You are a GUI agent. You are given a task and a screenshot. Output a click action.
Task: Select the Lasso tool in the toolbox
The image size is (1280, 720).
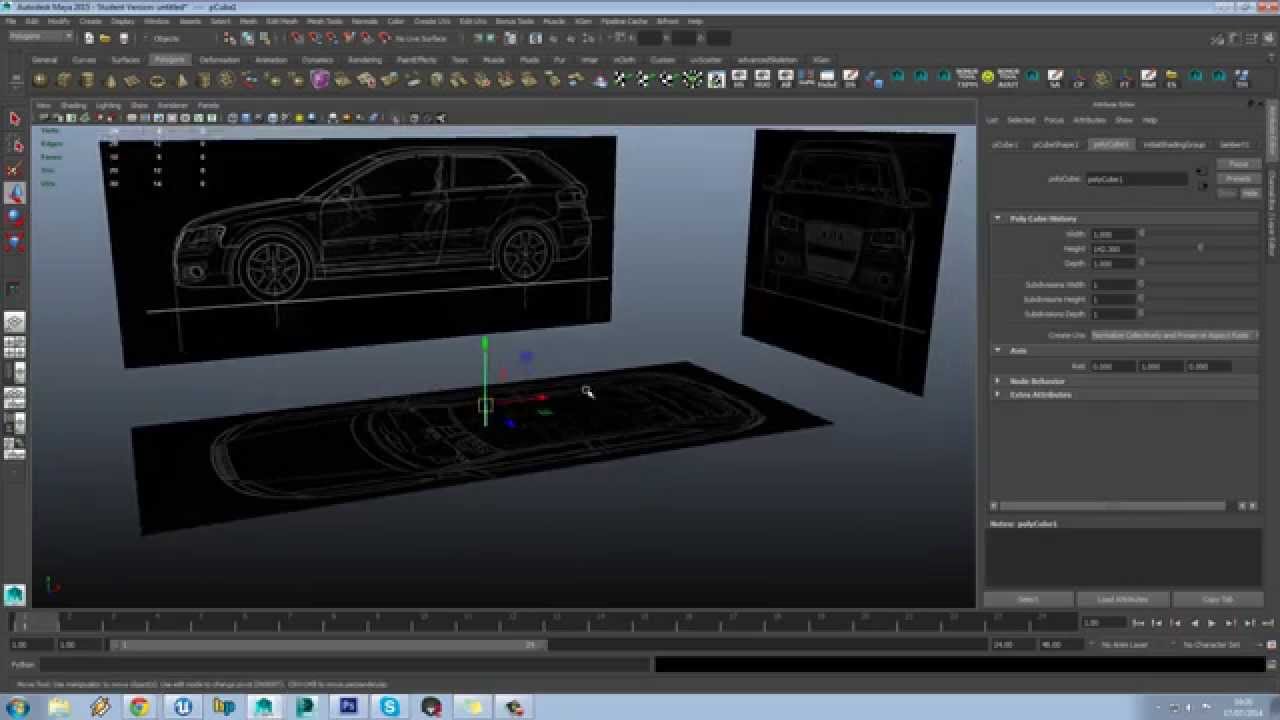(x=14, y=145)
